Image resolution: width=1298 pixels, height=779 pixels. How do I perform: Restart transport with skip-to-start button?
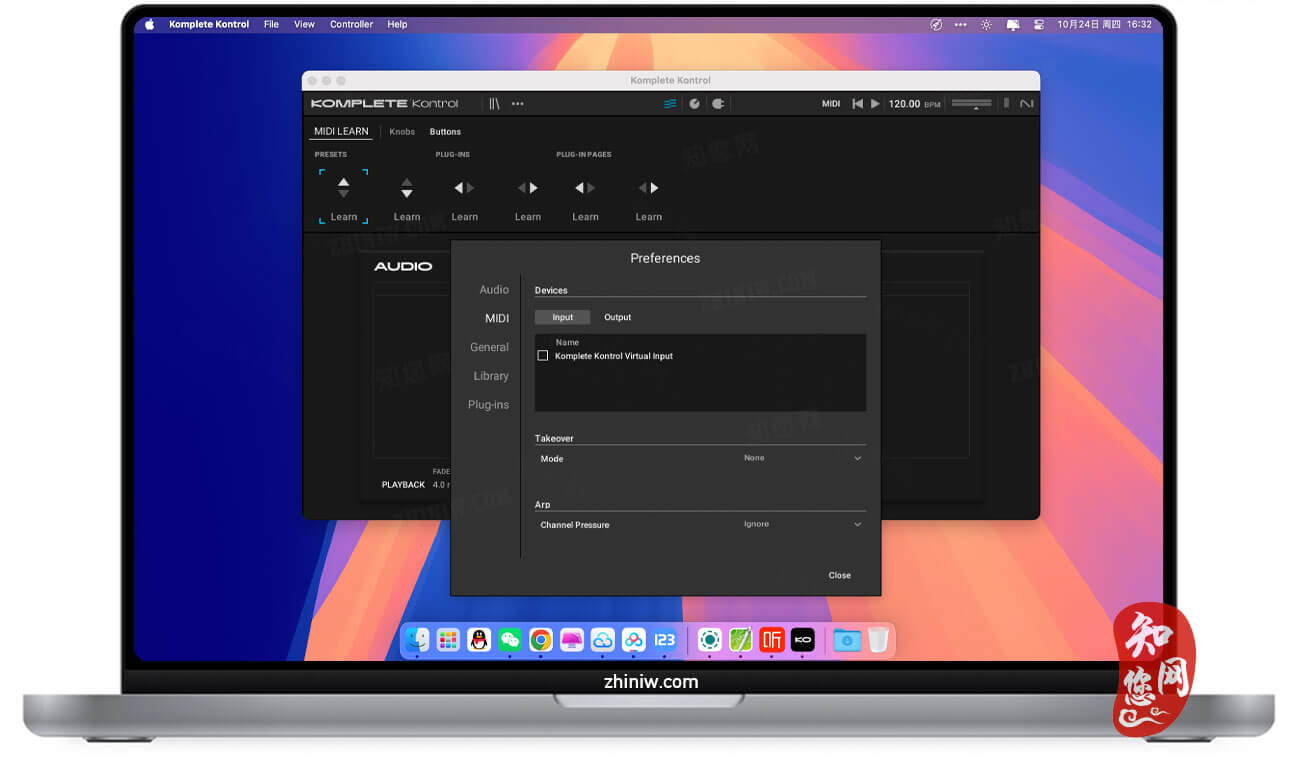click(x=857, y=103)
